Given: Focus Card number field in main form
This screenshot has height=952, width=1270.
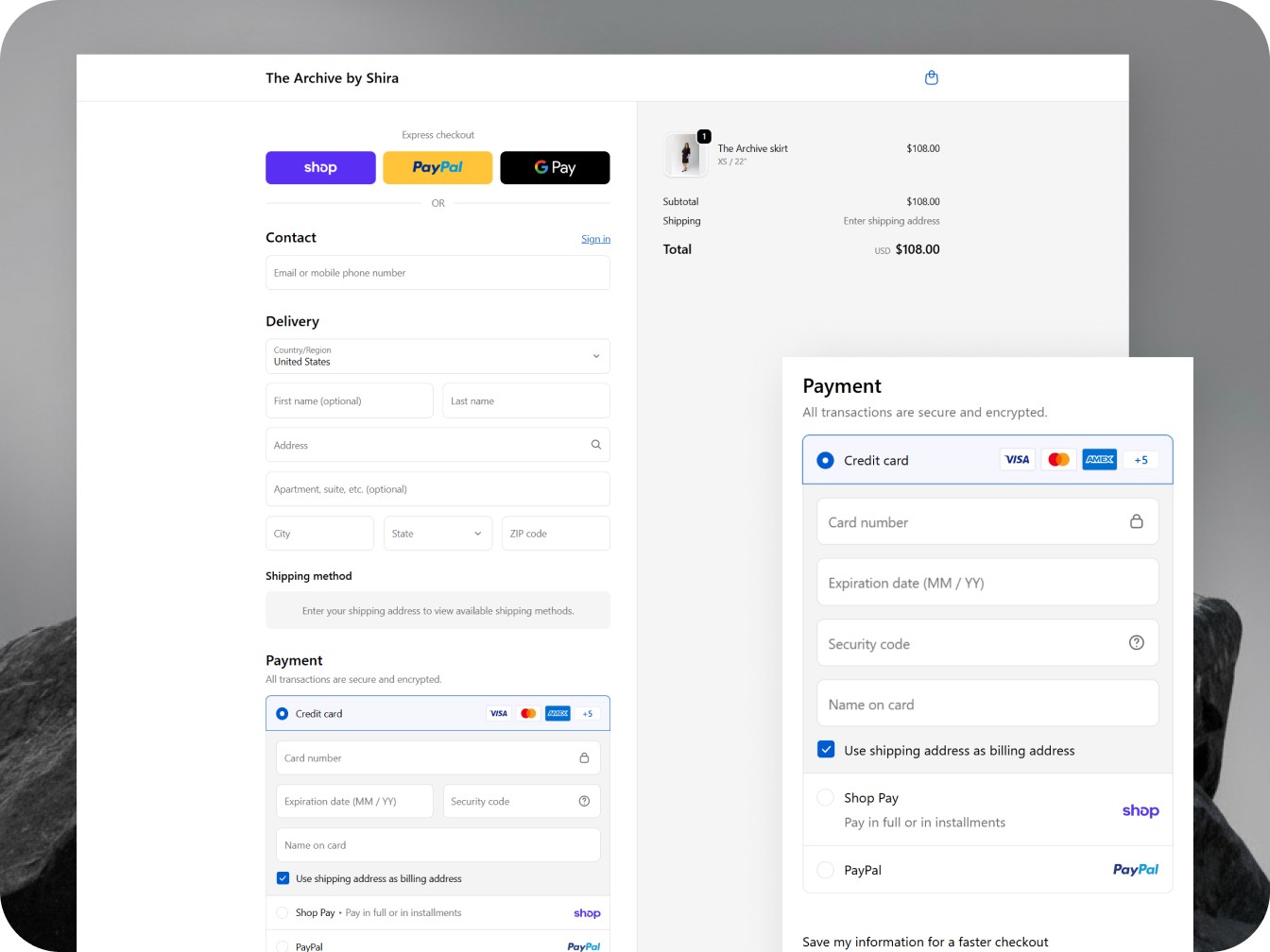Looking at the screenshot, I should pos(438,757).
